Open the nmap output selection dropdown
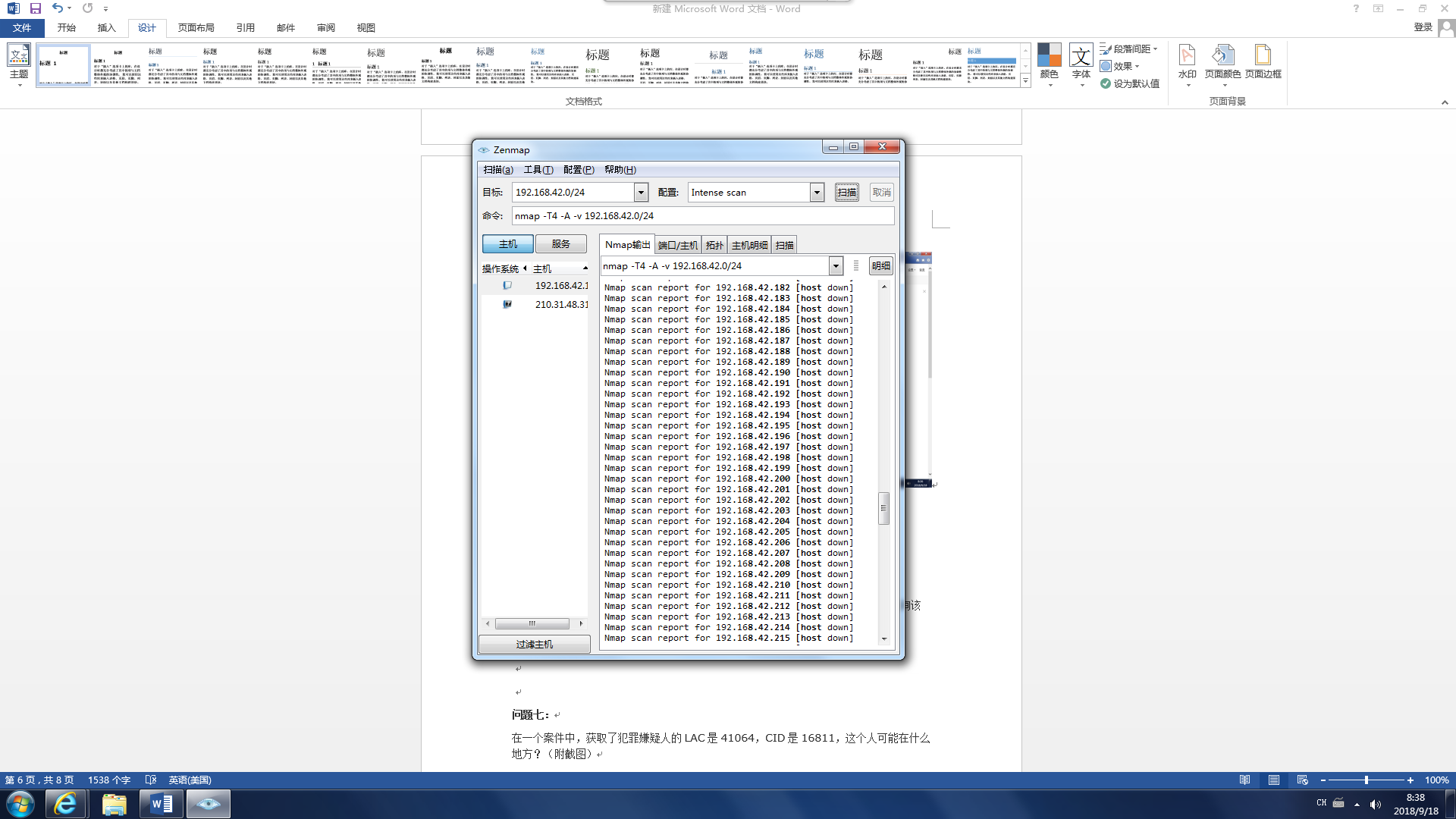The width and height of the screenshot is (1456, 819). point(836,265)
